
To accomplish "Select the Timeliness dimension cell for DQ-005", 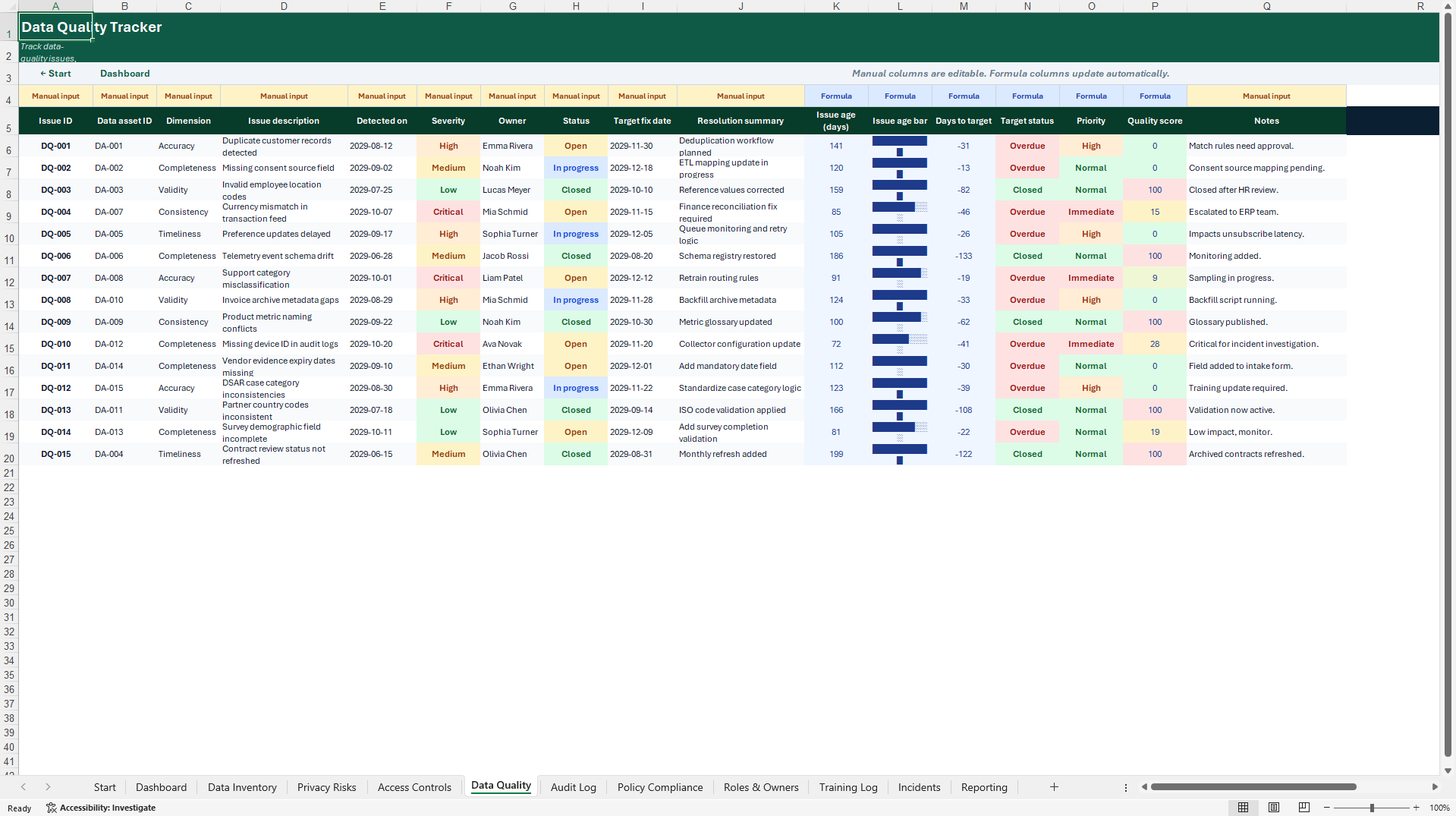I will click(x=188, y=234).
